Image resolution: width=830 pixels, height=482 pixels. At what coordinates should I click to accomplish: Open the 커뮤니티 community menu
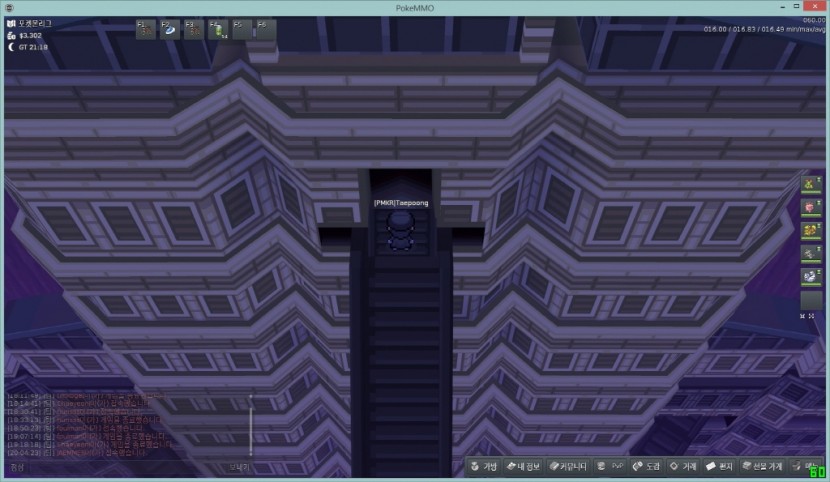coord(568,467)
